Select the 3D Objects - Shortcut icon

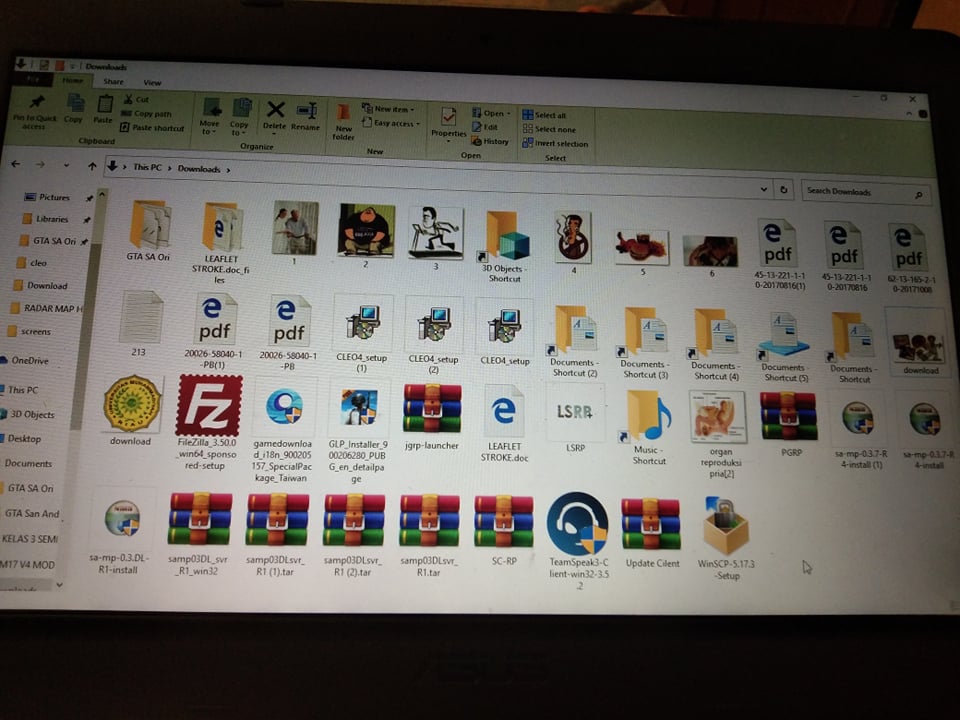pos(506,236)
